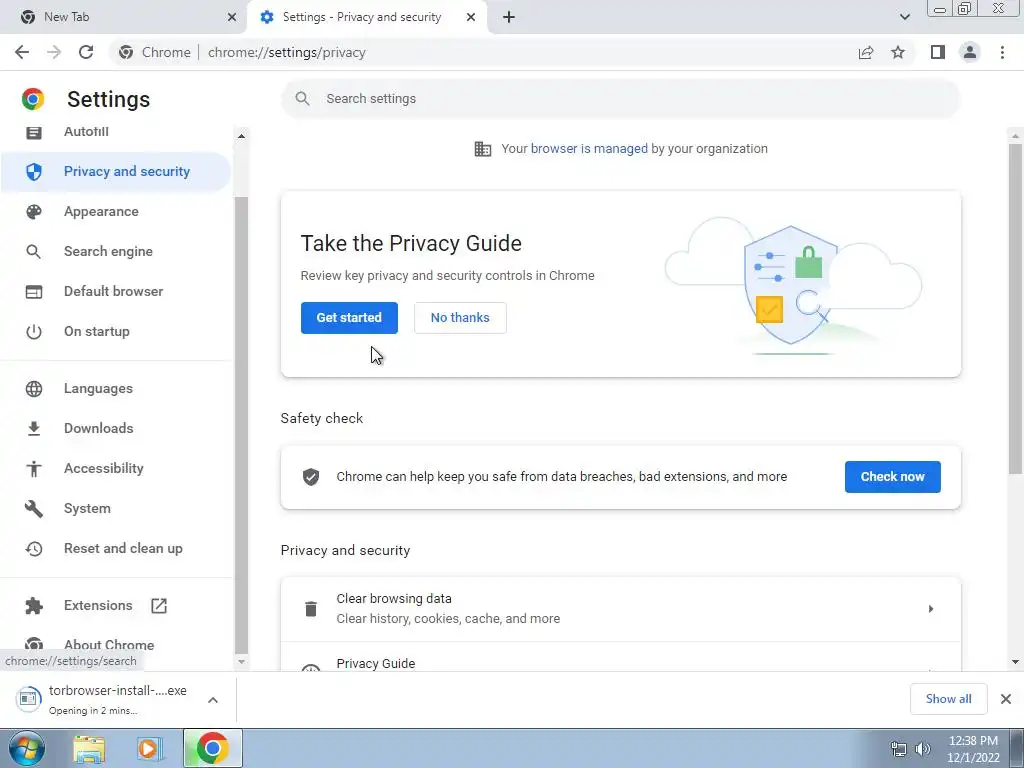1024x768 pixels.
Task: Open Clear browsing data row
Action: coord(620,609)
